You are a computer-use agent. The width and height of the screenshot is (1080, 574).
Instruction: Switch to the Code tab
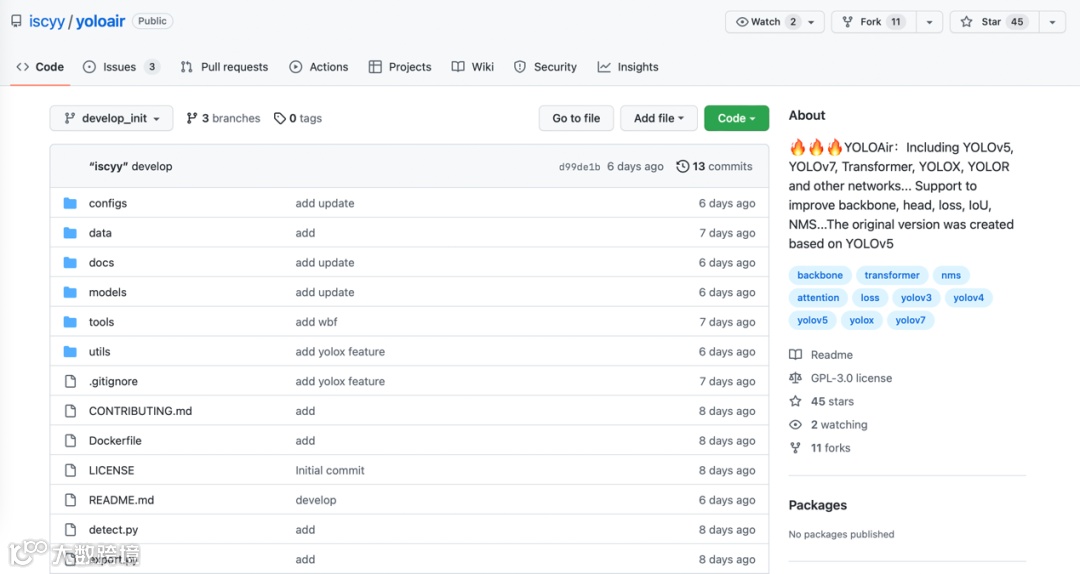click(x=40, y=67)
